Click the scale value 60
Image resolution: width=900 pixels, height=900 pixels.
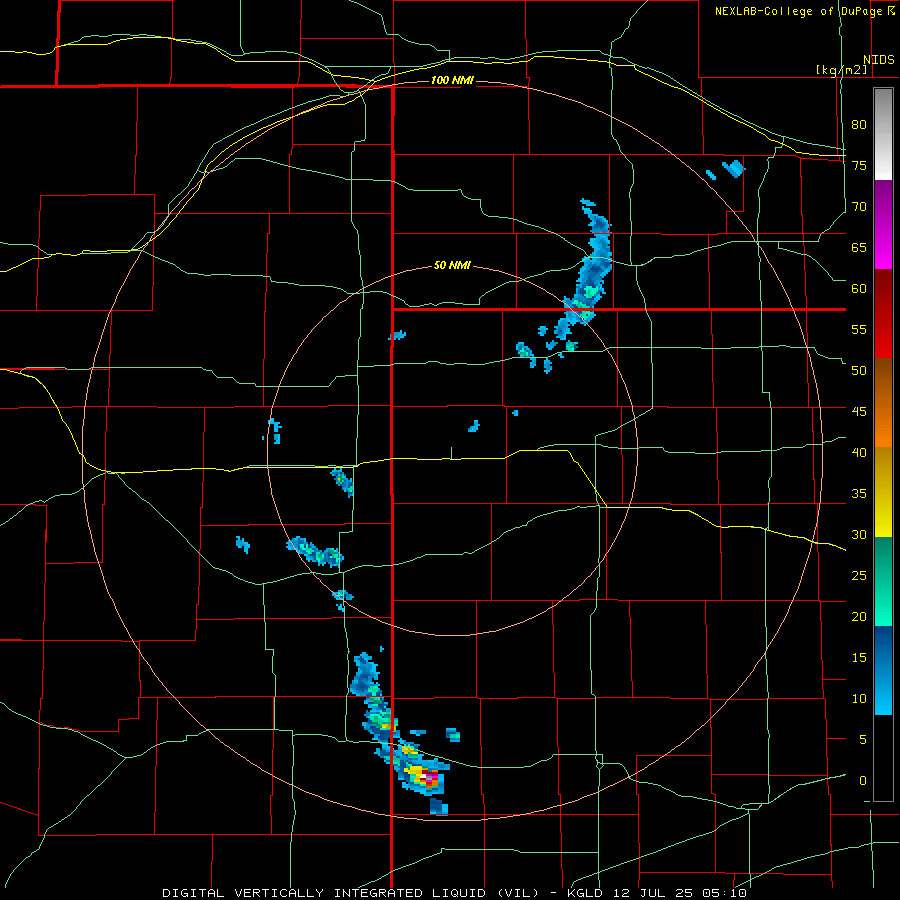(x=859, y=289)
